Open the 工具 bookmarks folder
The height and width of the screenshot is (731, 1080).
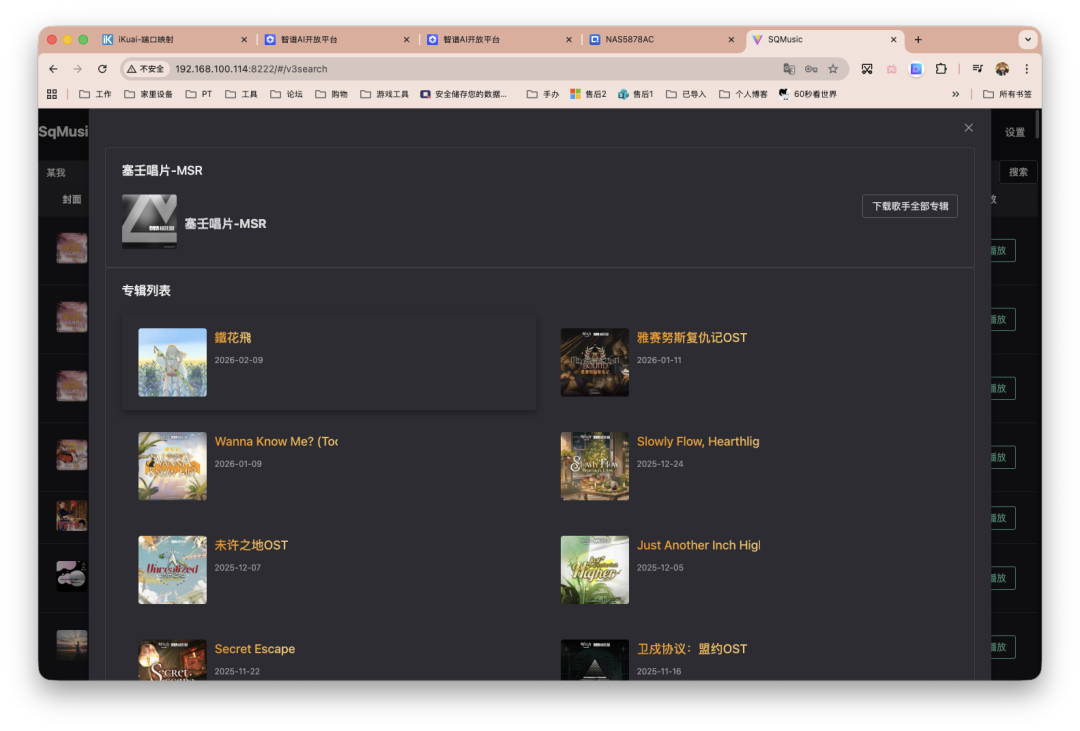coord(241,93)
